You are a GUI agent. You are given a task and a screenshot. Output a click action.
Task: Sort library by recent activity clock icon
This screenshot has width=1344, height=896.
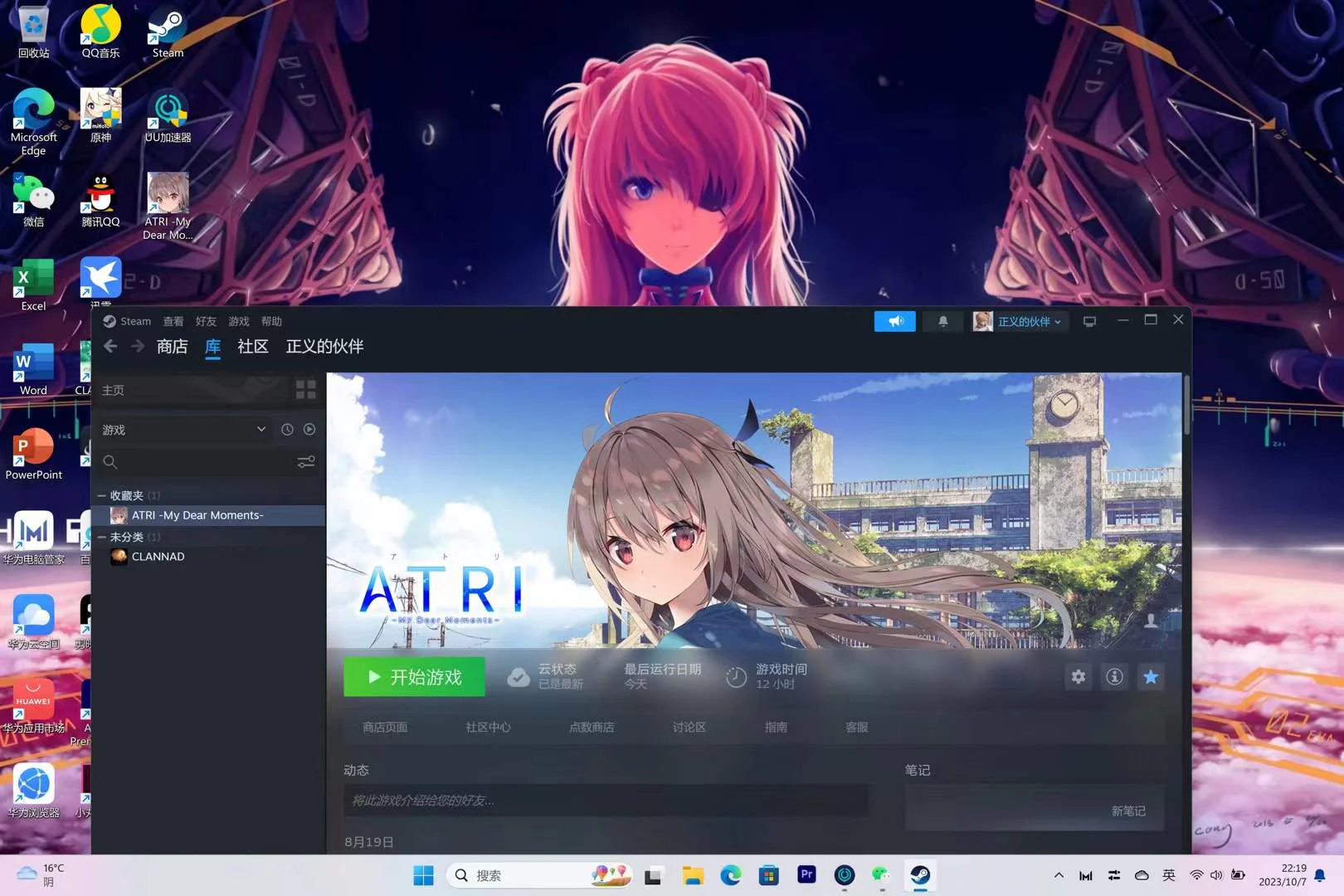point(287,430)
